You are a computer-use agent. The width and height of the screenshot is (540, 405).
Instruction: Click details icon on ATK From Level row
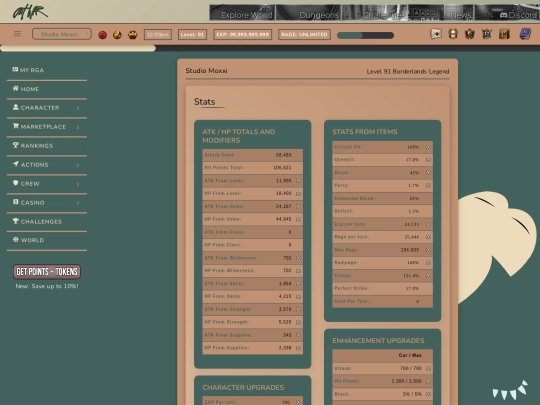click(298, 181)
